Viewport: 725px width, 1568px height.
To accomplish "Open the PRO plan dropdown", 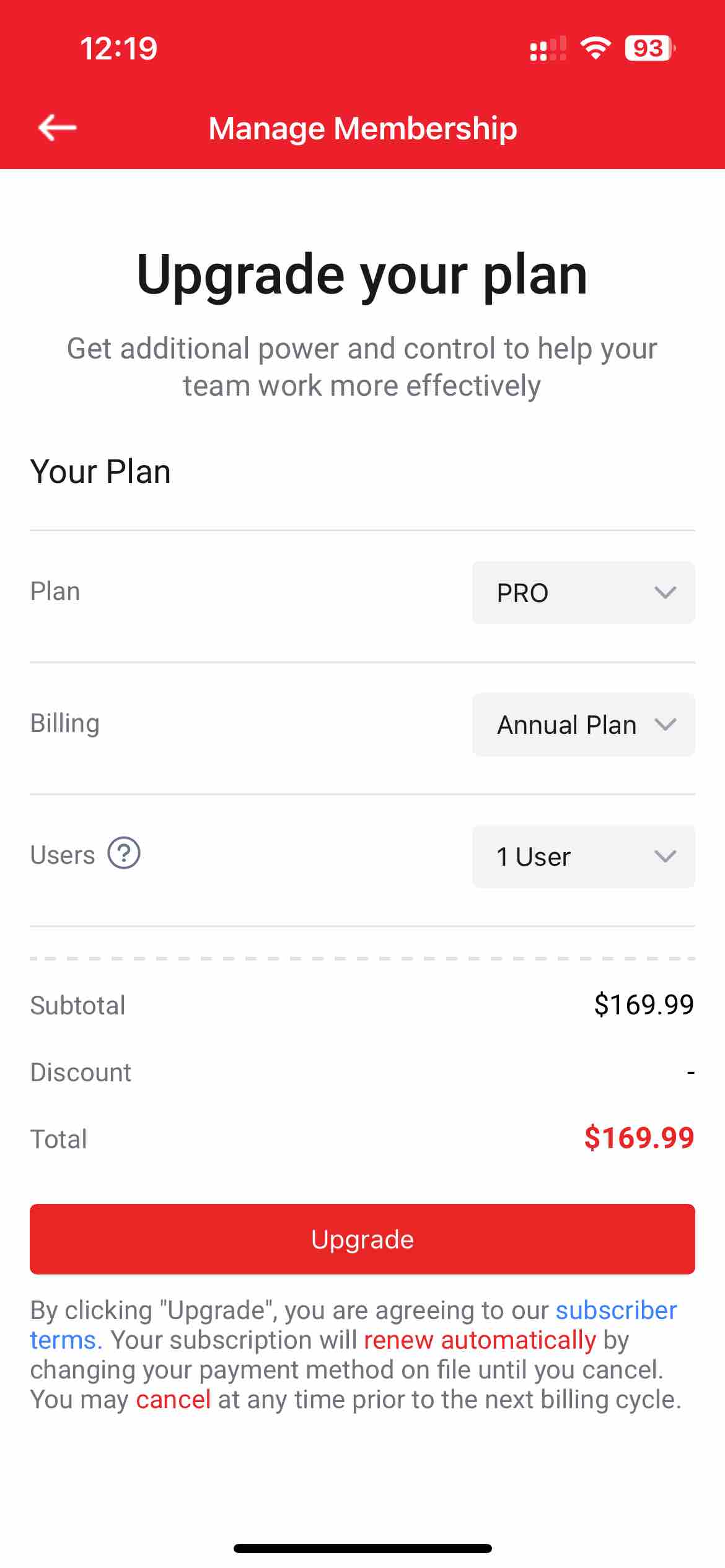I will click(x=583, y=593).
